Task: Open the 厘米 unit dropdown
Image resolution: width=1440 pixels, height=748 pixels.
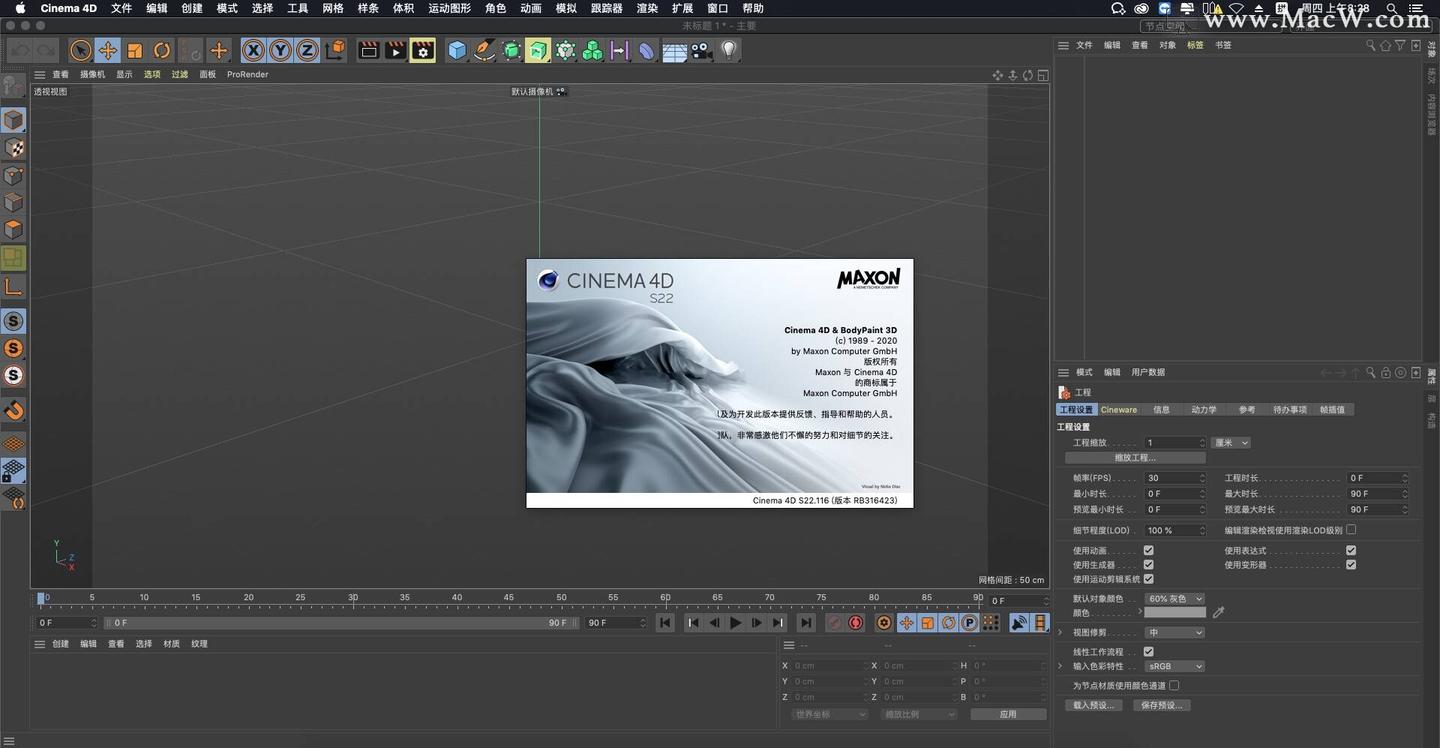Action: (x=1231, y=443)
